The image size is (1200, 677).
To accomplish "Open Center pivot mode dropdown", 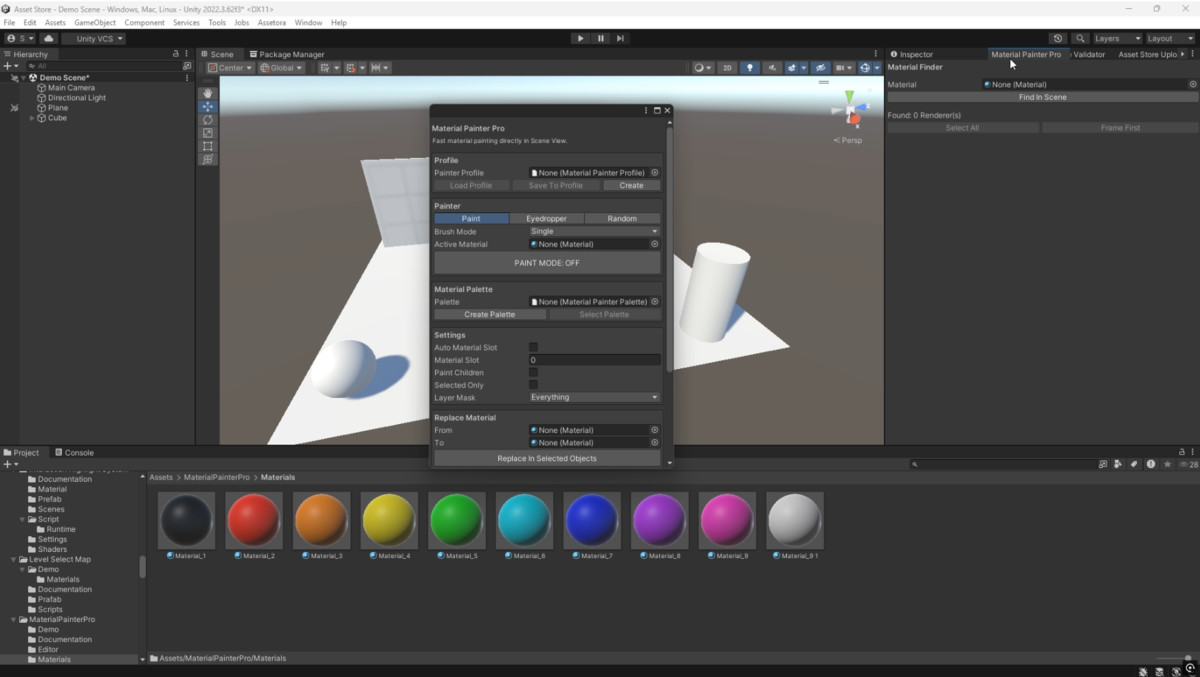I will (230, 68).
